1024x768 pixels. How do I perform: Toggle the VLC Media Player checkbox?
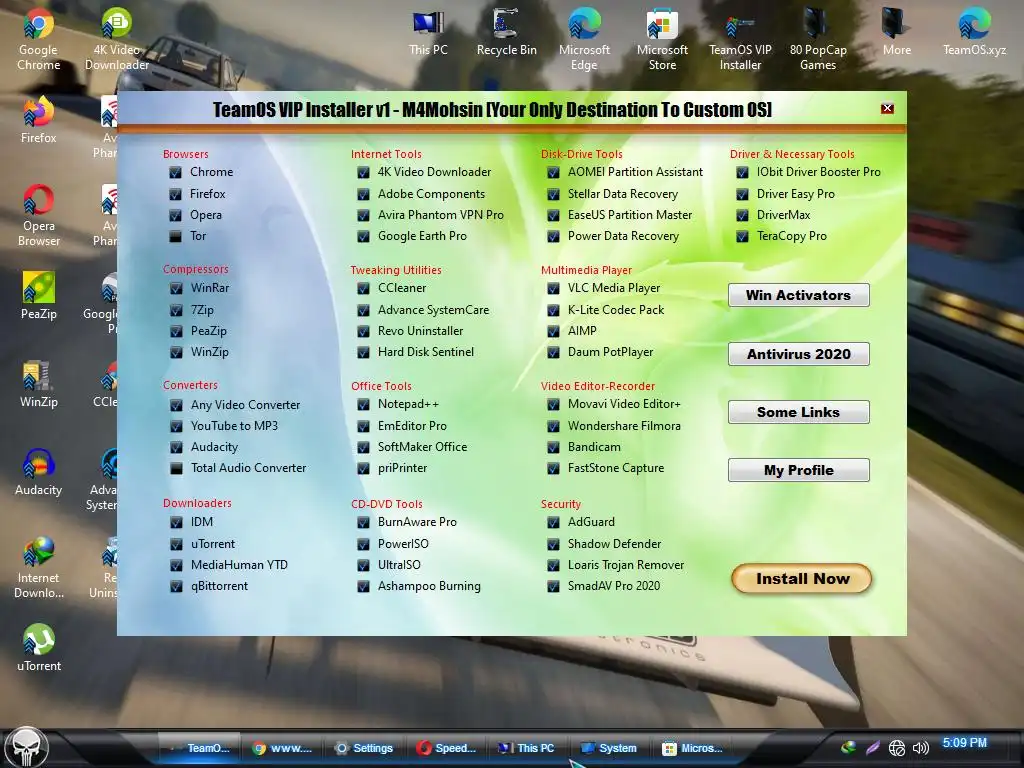[553, 288]
